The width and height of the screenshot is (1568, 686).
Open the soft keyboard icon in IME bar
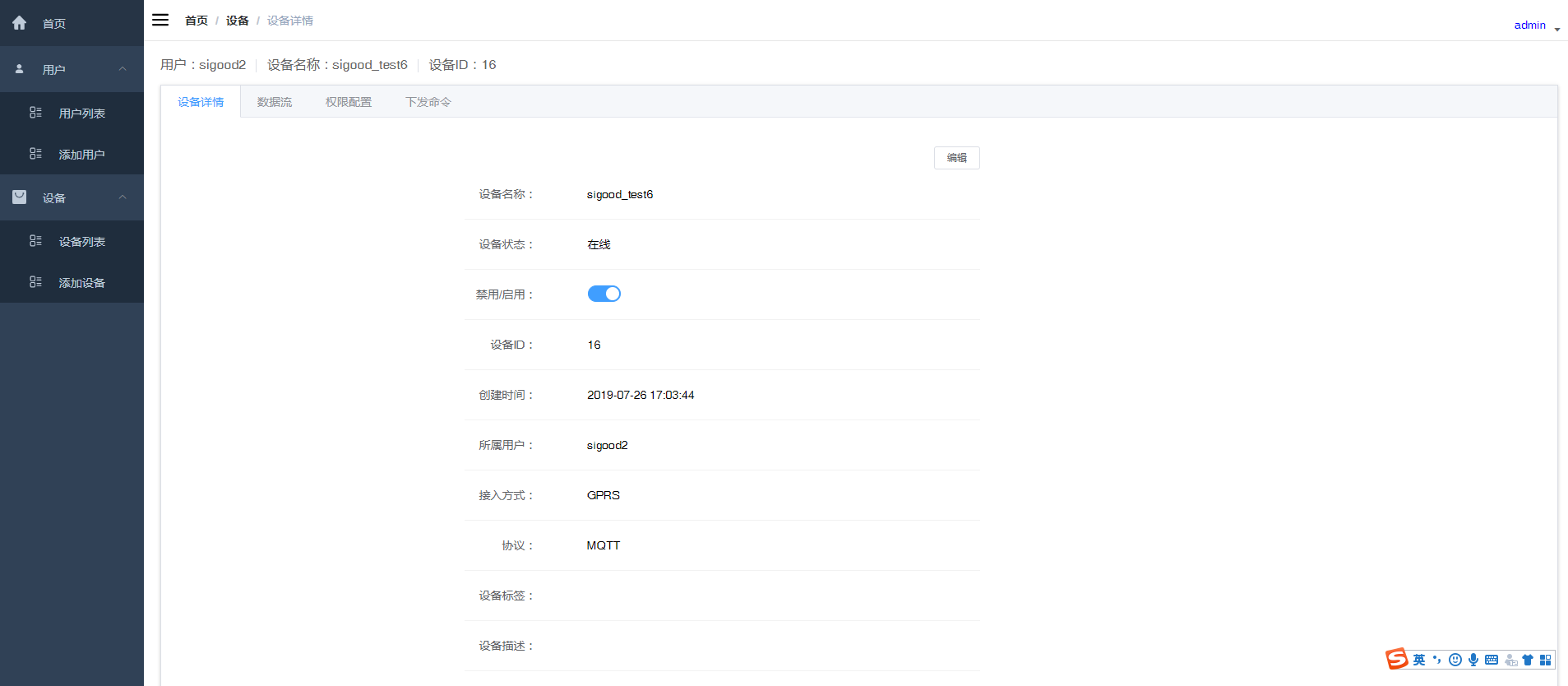pos(1492,660)
